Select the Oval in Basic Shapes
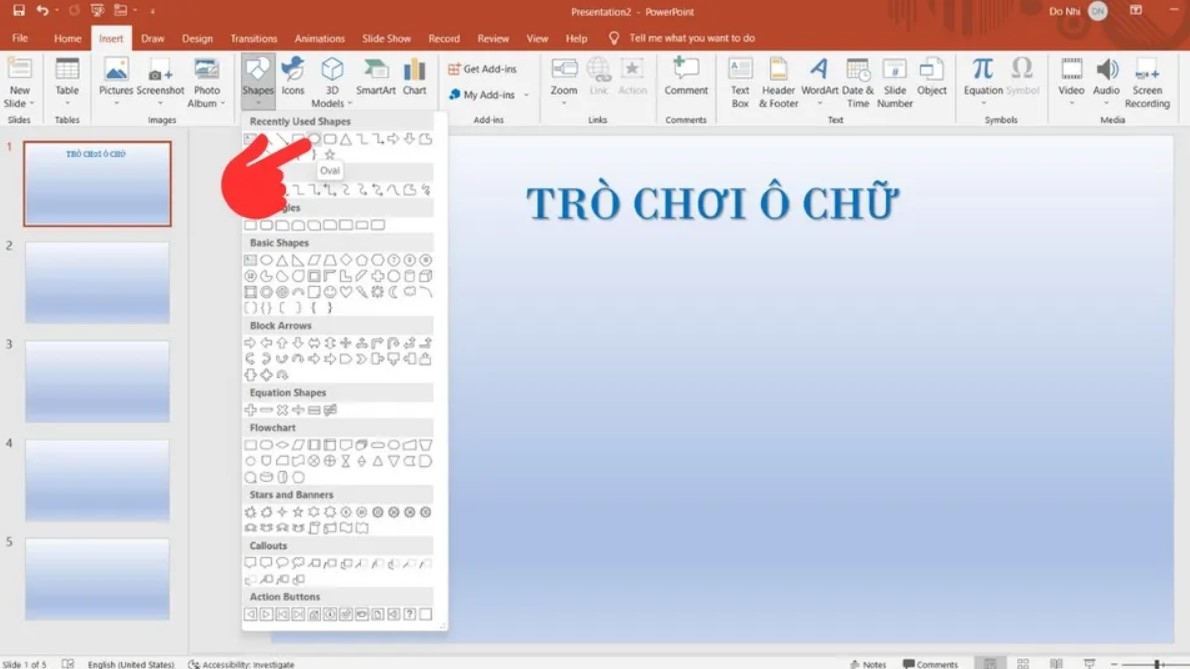The height and width of the screenshot is (669, 1190). click(x=266, y=260)
